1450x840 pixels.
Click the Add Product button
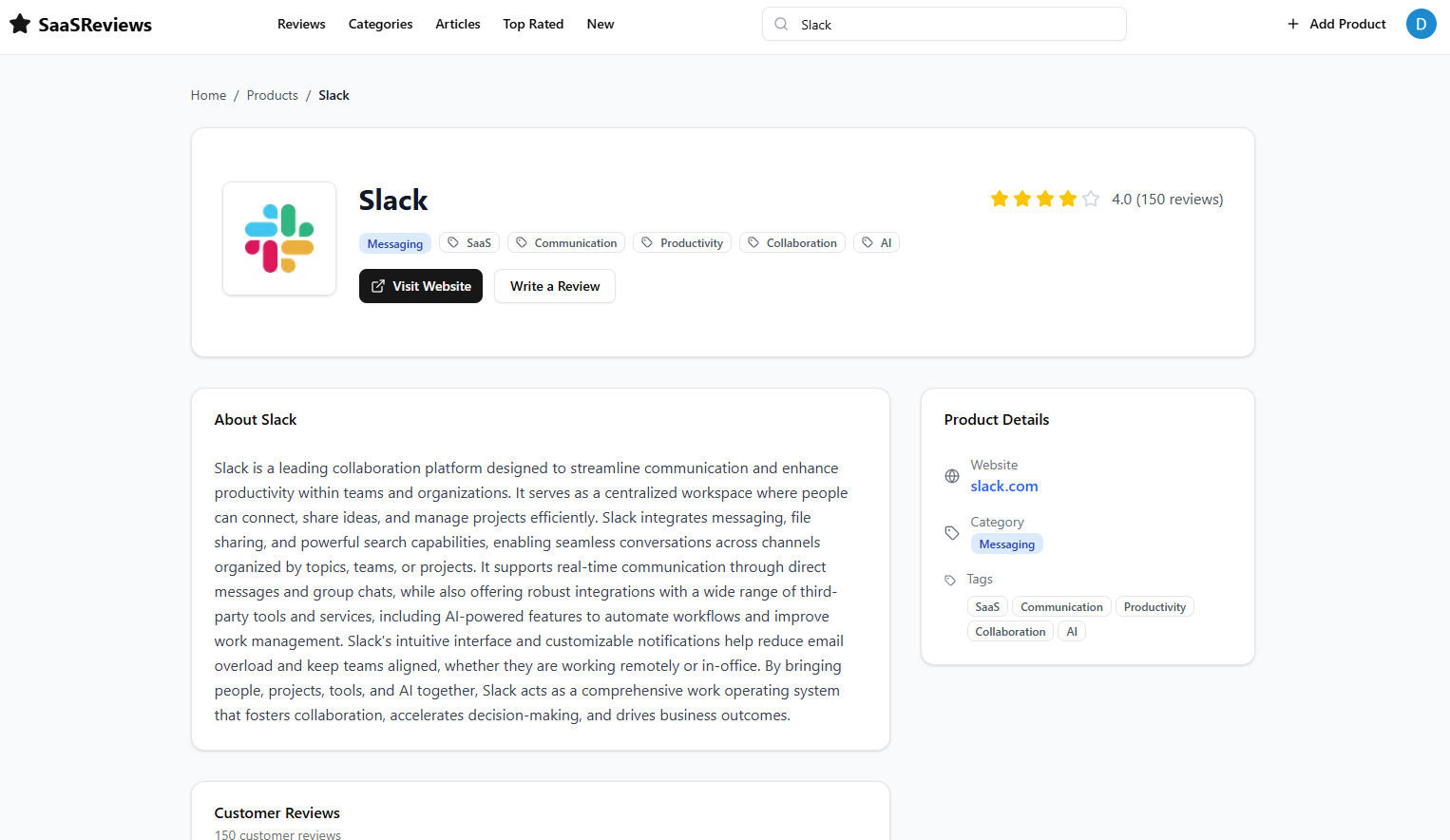[1336, 24]
